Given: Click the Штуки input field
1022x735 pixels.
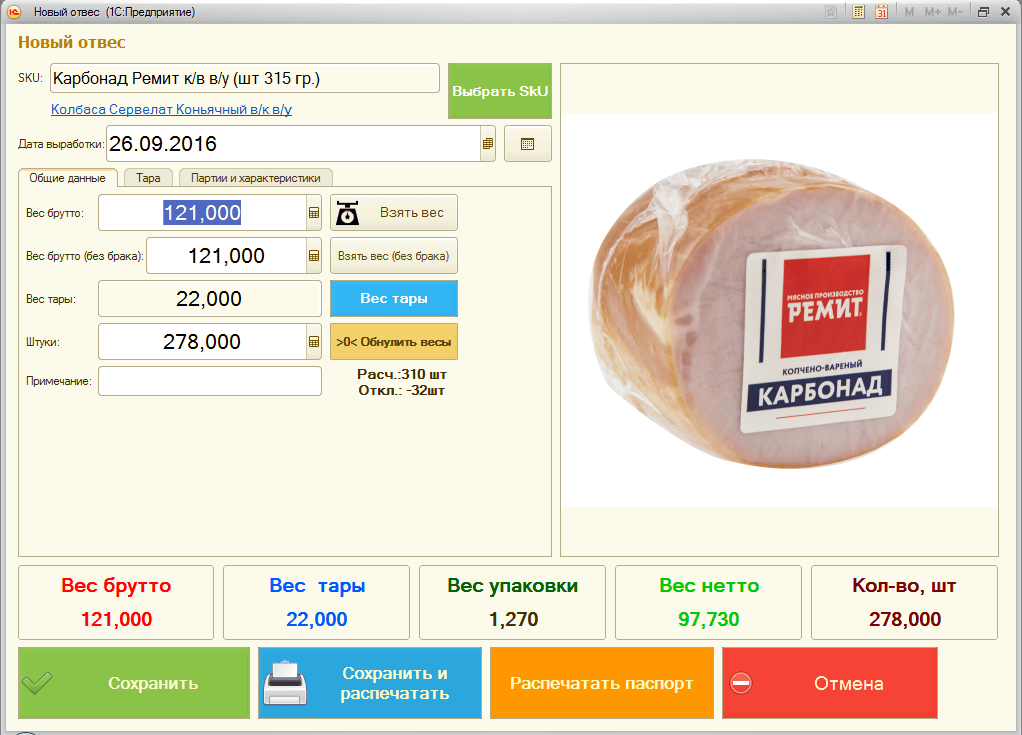Looking at the screenshot, I should 202,341.
